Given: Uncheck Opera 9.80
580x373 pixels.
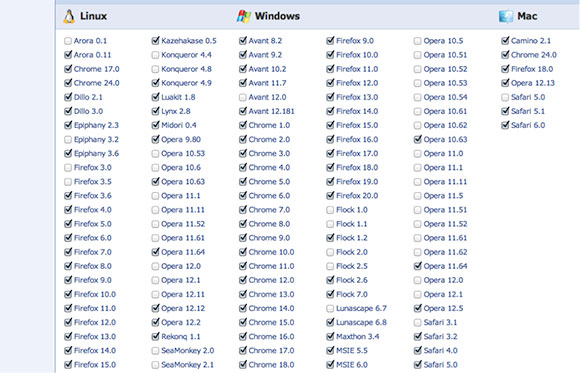Looking at the screenshot, I should [155, 140].
